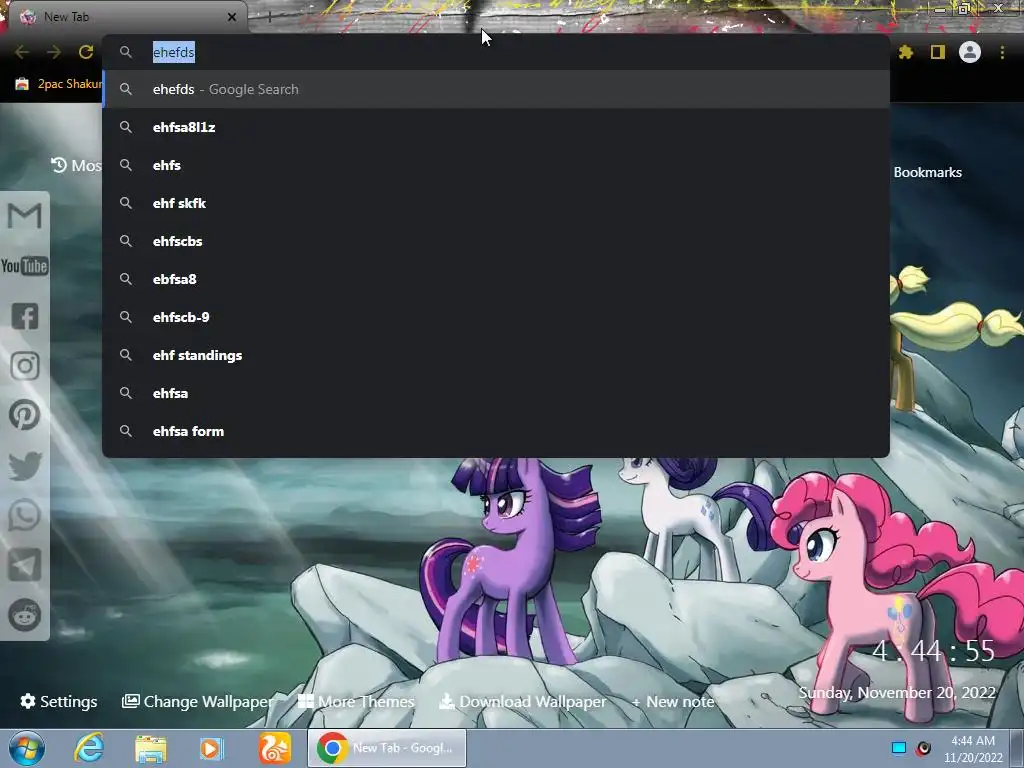
Task: Open Twitter from the sidebar
Action: (25, 466)
